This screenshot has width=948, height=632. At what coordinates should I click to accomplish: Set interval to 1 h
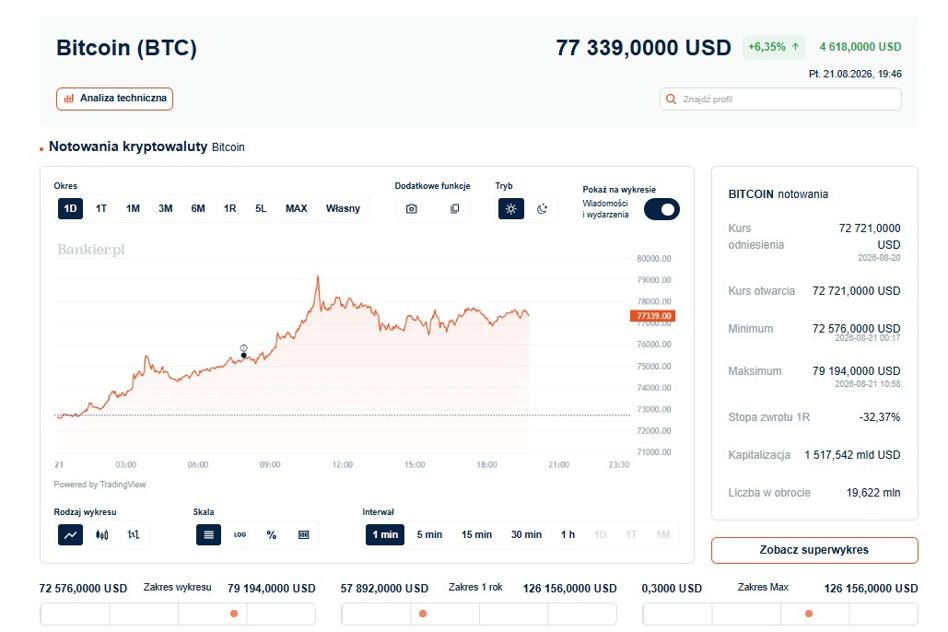(x=568, y=535)
